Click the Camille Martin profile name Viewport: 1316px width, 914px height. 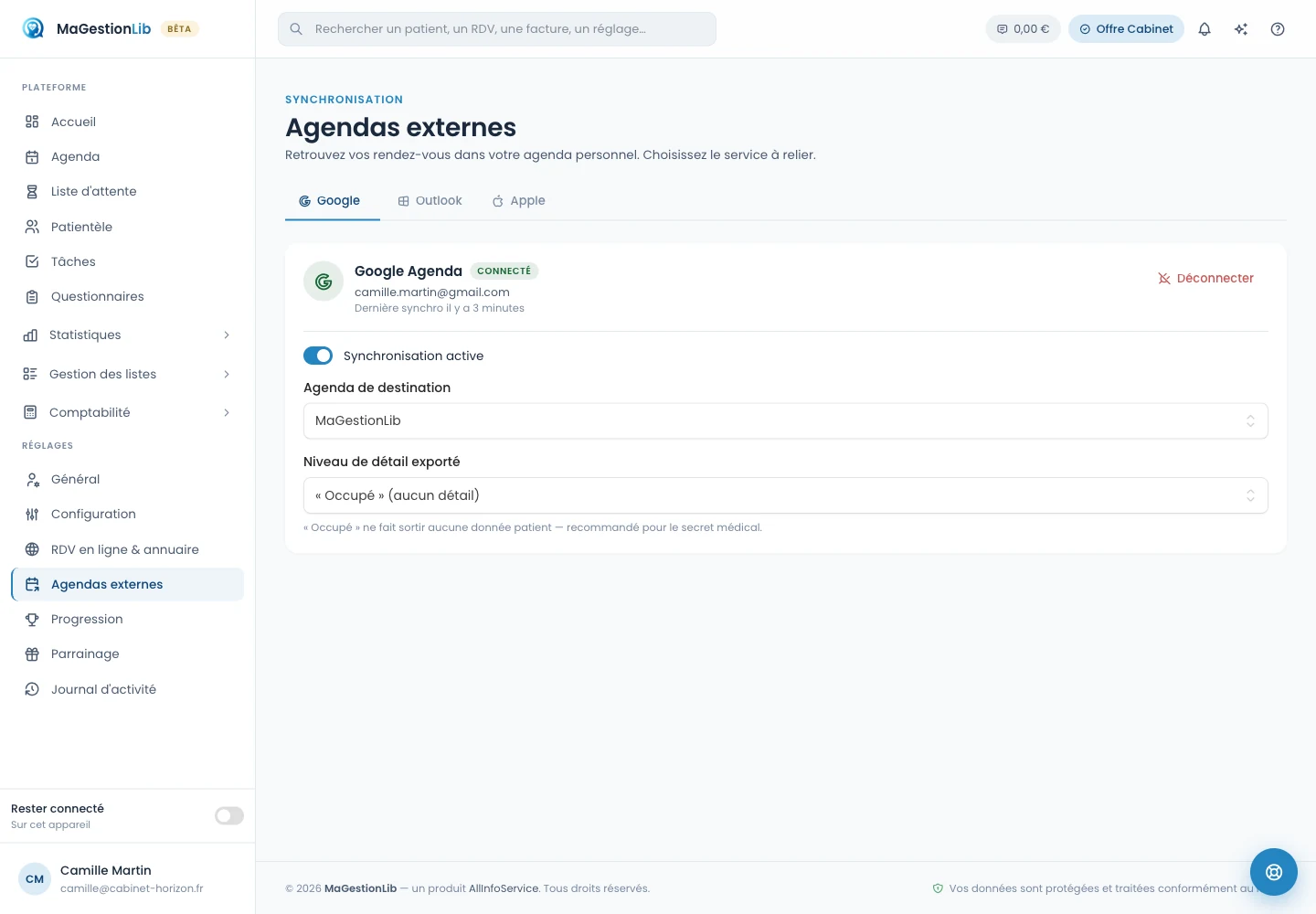106,871
